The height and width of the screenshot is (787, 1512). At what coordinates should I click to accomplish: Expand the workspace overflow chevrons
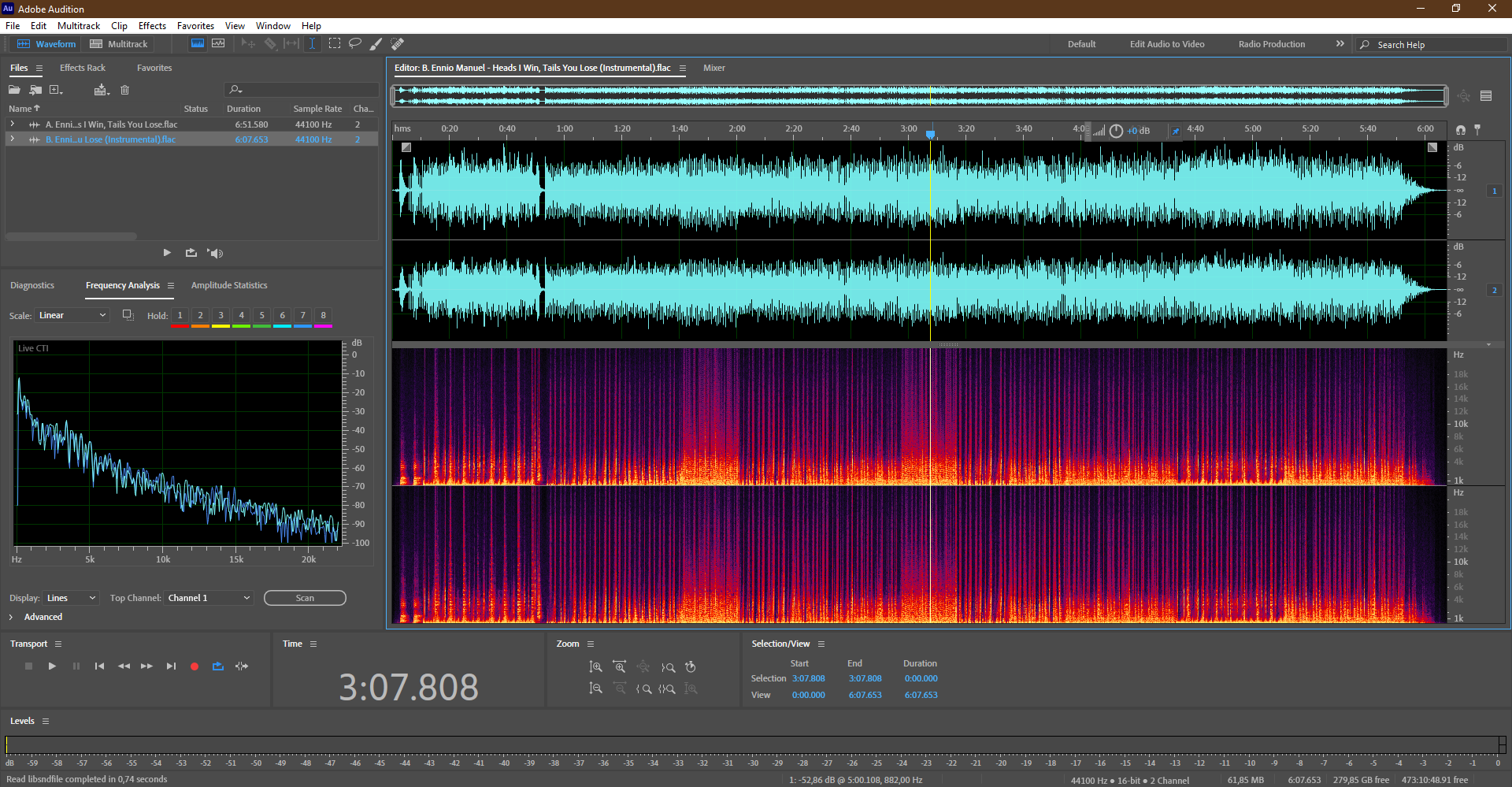point(1340,44)
